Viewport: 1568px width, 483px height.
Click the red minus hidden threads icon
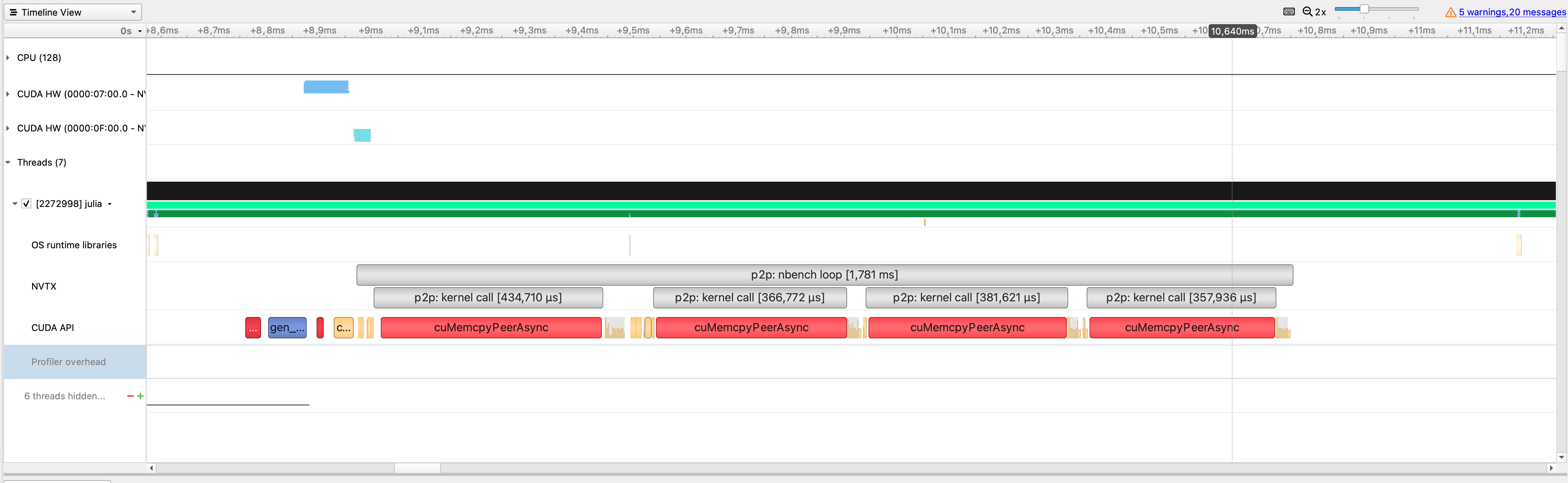pyautogui.click(x=130, y=396)
